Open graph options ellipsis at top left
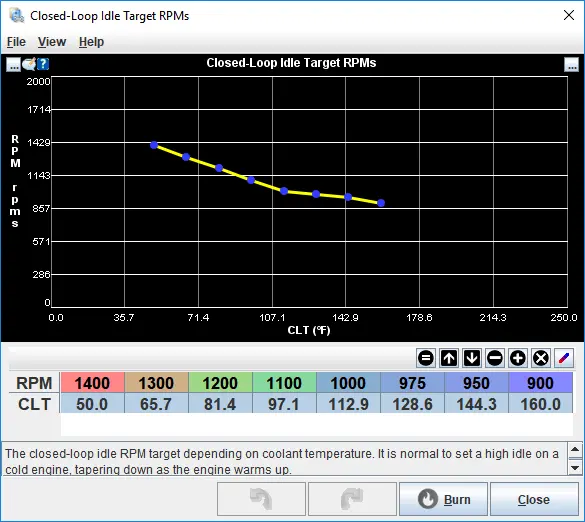Screen dimensions: 585x522 (13, 65)
